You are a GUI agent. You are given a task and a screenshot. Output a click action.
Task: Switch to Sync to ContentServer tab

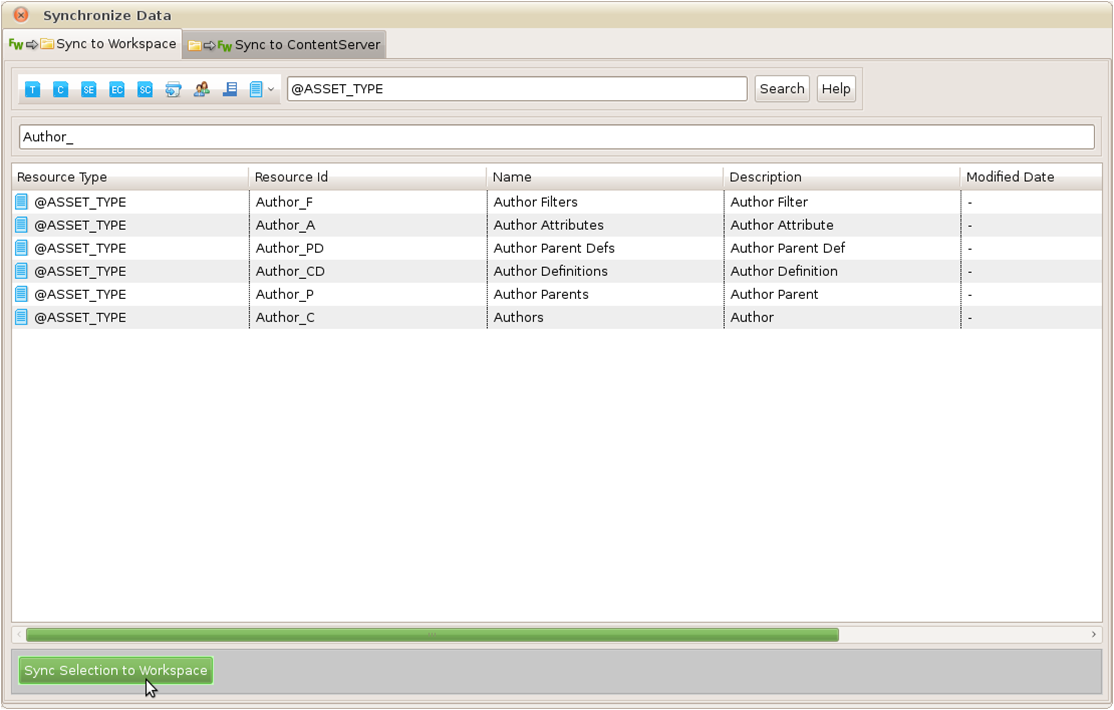click(x=284, y=45)
